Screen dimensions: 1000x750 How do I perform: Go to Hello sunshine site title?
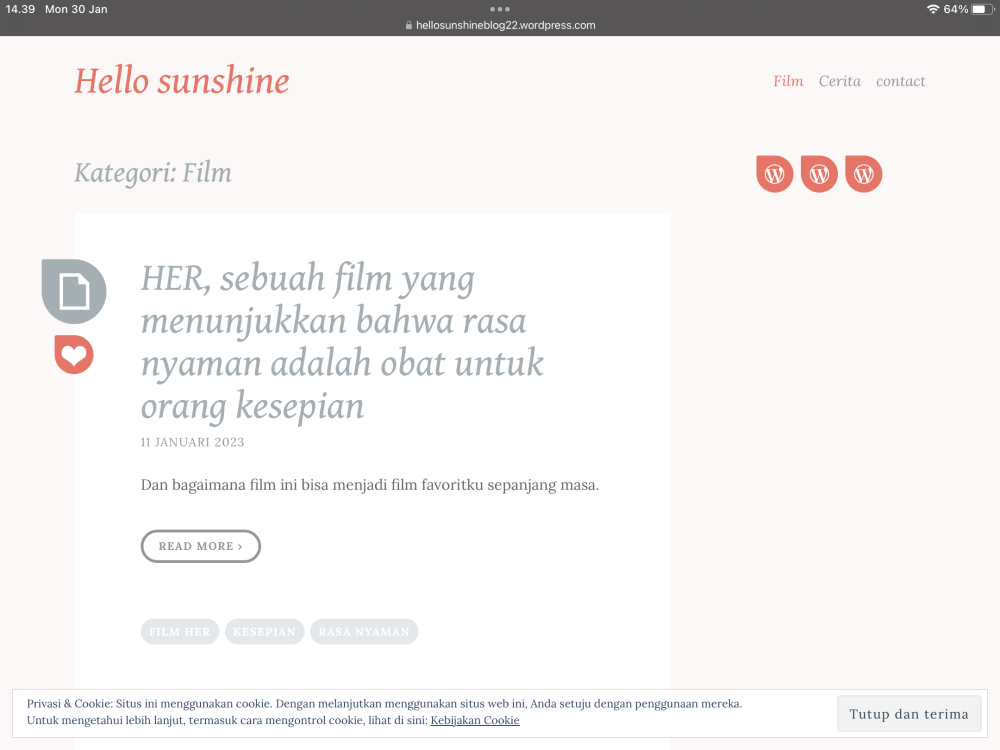[182, 81]
